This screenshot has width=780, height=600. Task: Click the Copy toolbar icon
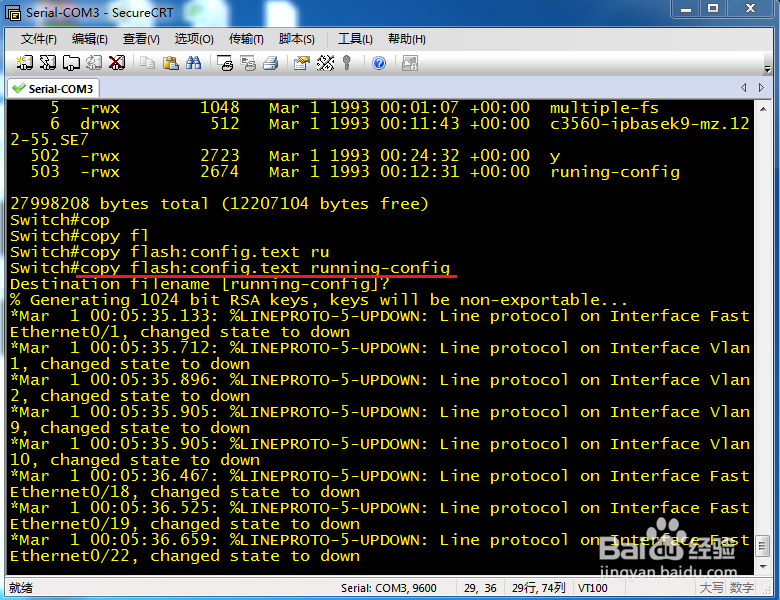click(147, 63)
